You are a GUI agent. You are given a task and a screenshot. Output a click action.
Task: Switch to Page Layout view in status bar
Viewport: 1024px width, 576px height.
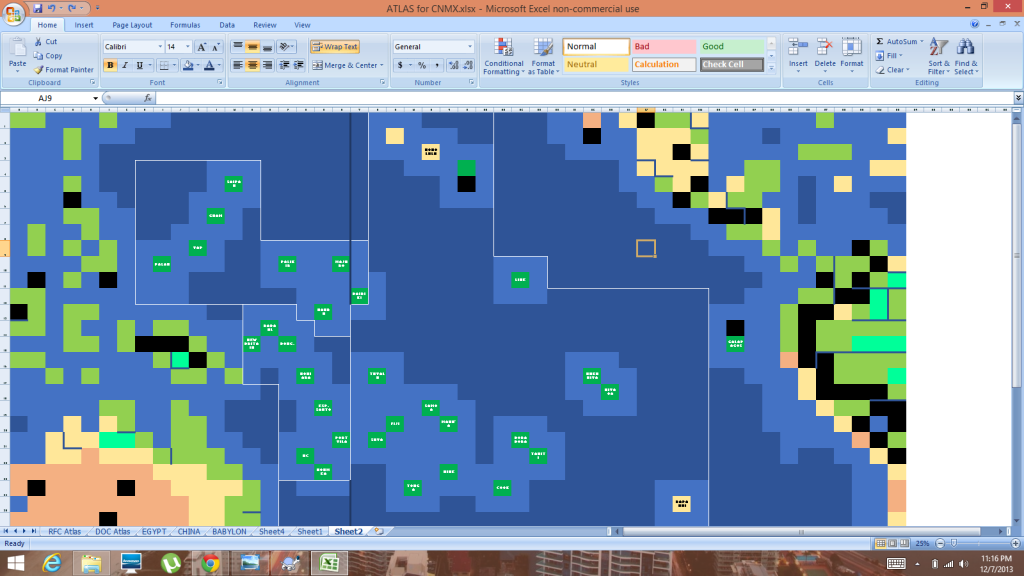(893, 543)
